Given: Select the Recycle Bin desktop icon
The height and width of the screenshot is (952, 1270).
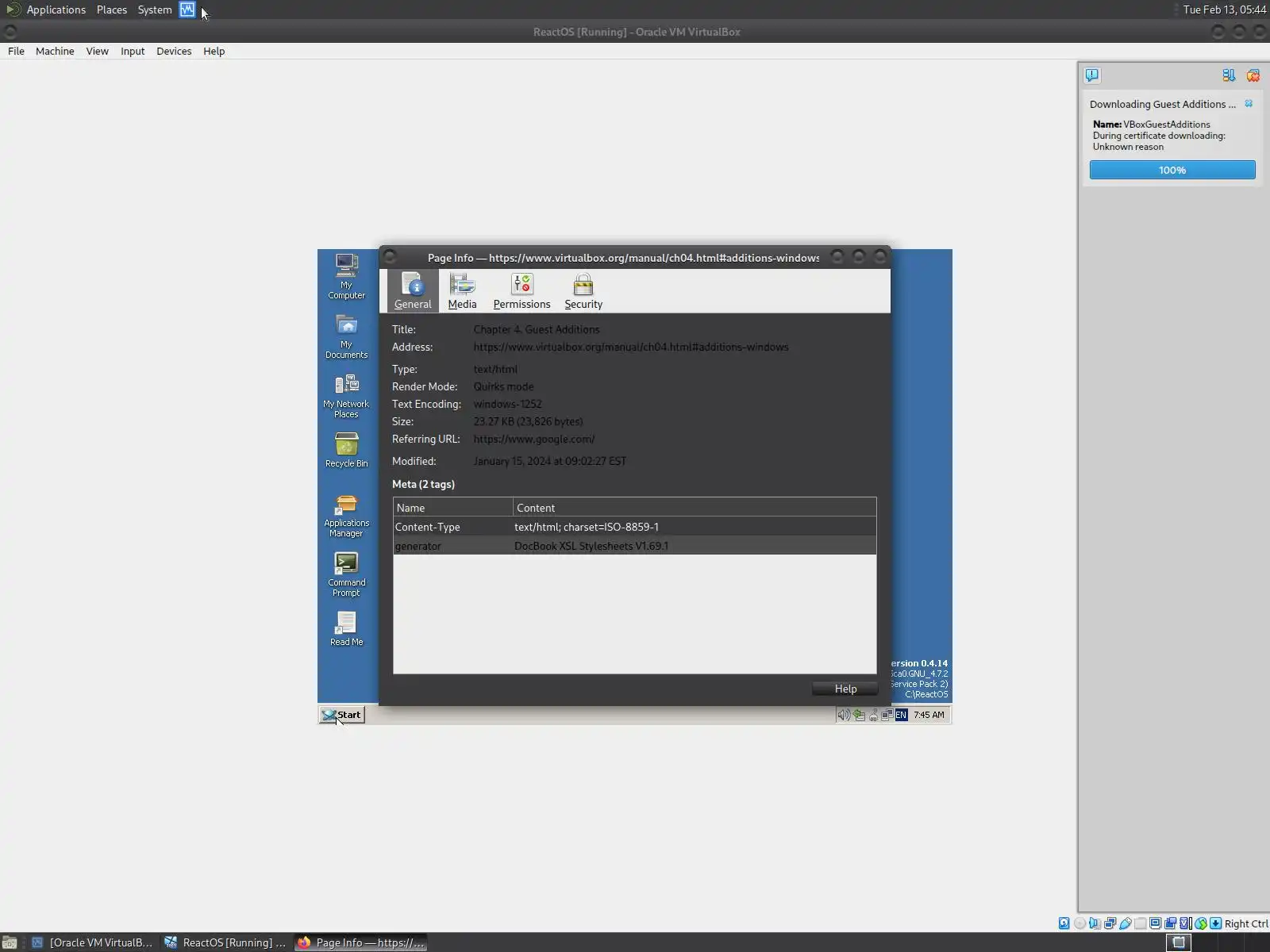Looking at the screenshot, I should (x=347, y=450).
